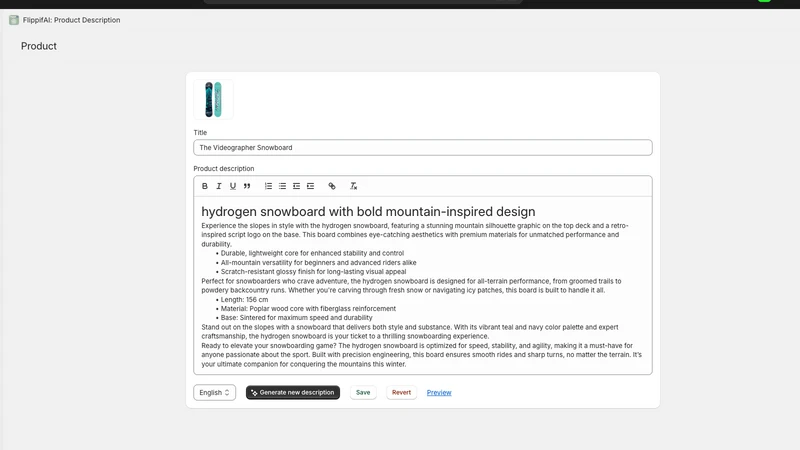The width and height of the screenshot is (800, 450).
Task: Open the Preview link
Action: [x=439, y=392]
